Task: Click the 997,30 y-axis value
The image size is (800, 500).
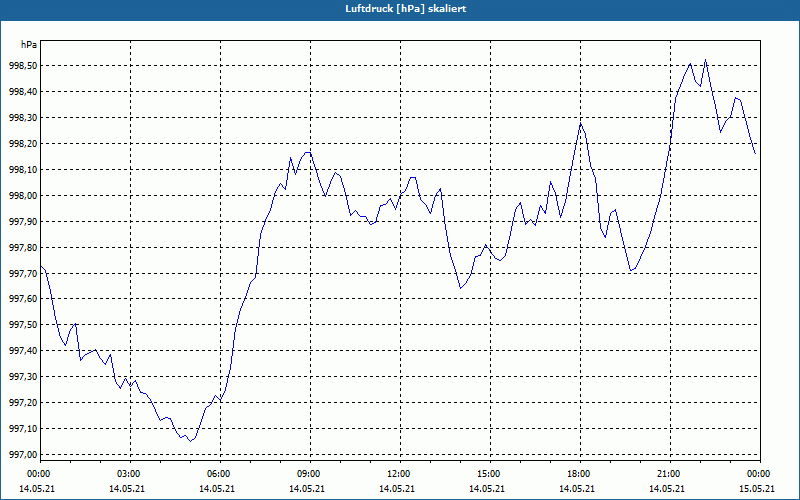Action: tap(24, 377)
